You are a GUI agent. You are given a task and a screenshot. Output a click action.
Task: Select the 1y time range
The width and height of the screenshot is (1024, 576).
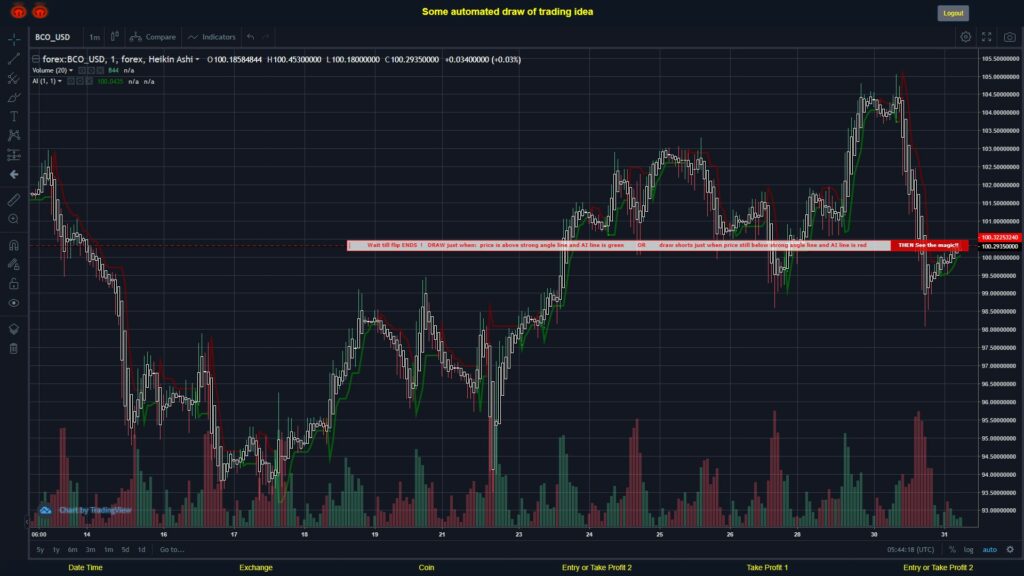click(x=56, y=550)
